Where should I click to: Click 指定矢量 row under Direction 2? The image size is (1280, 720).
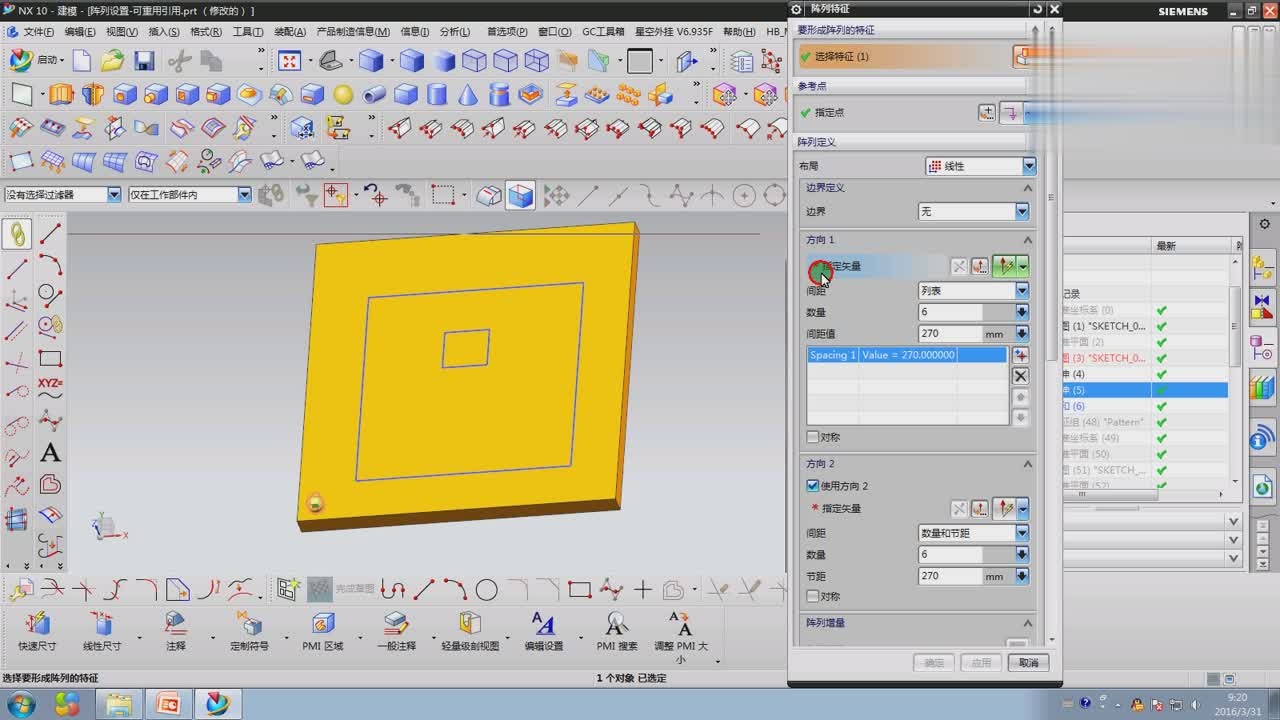coord(876,509)
